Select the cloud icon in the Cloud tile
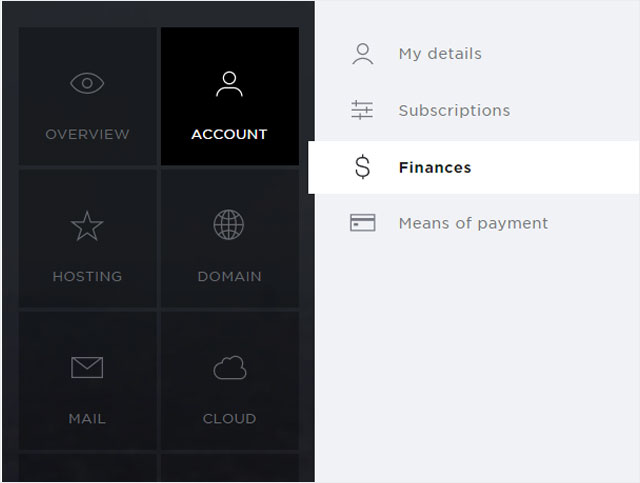640x483 pixels. (x=230, y=367)
